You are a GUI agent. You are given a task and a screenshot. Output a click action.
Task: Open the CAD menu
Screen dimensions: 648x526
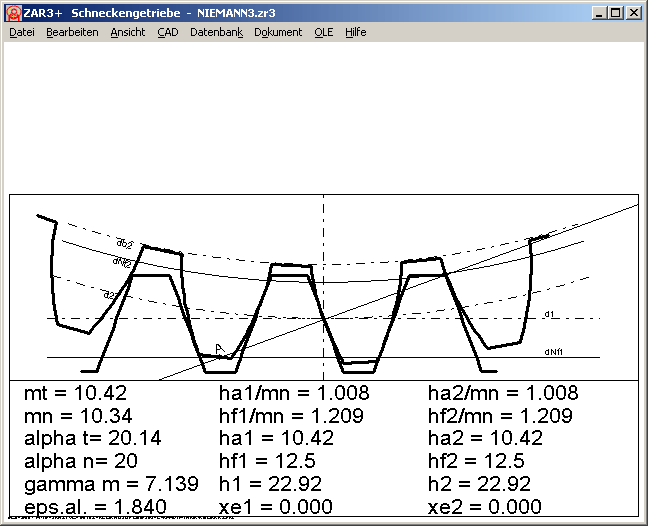167,32
